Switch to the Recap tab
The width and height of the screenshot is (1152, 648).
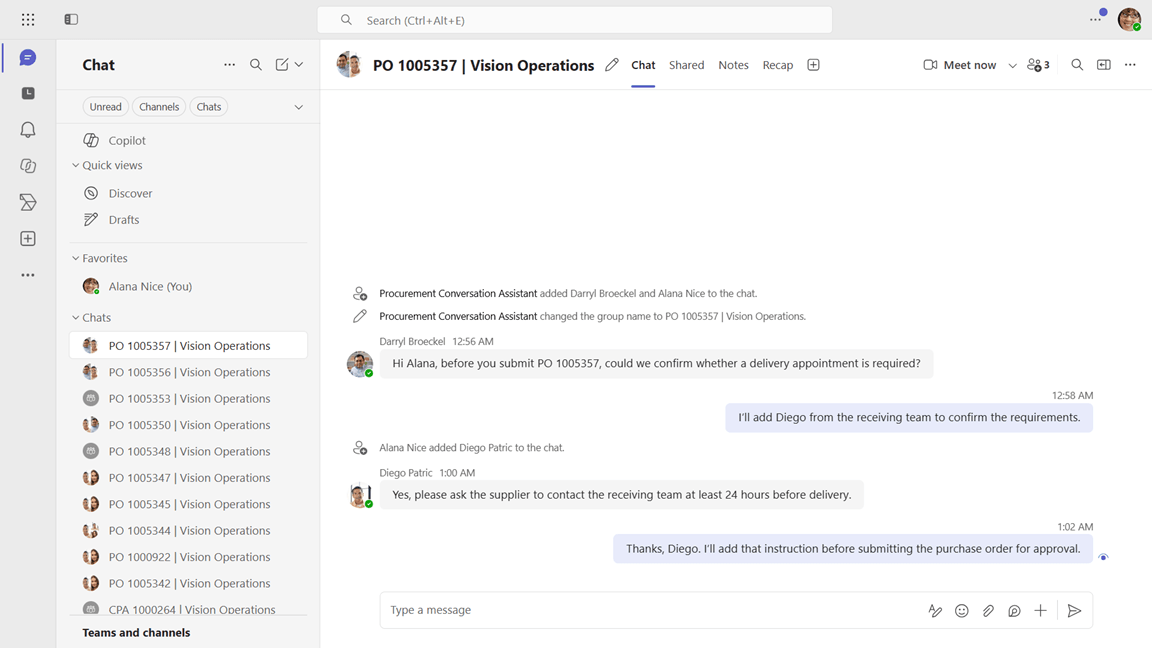pos(777,65)
